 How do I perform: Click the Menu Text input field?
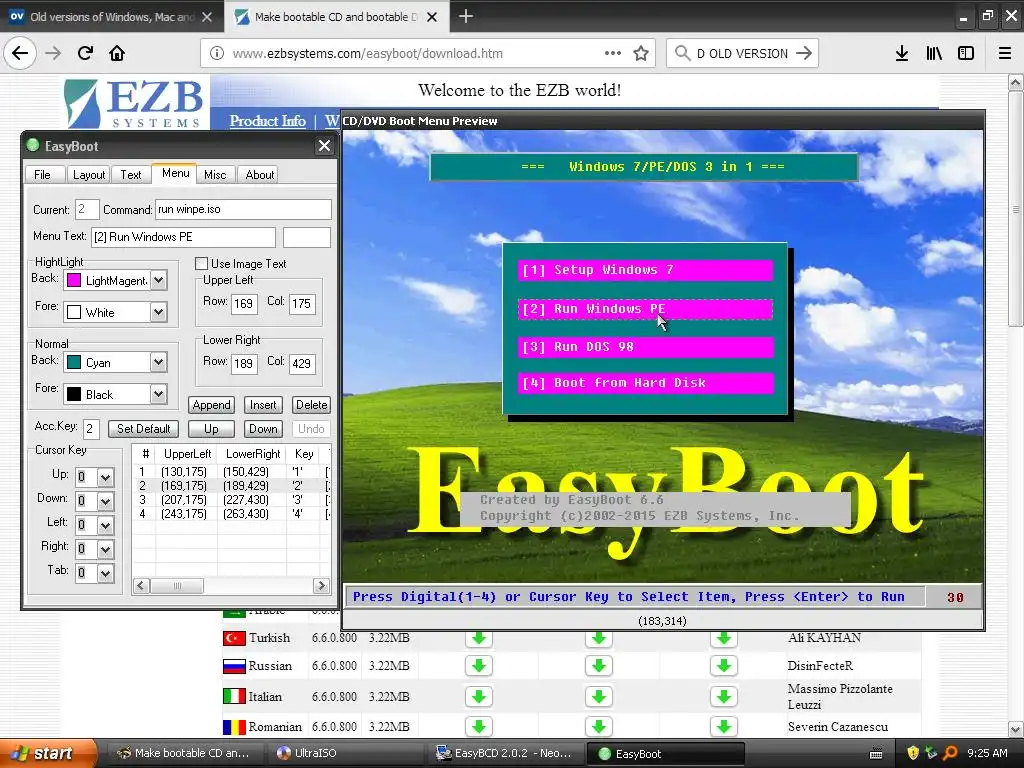pyautogui.click(x=184, y=237)
